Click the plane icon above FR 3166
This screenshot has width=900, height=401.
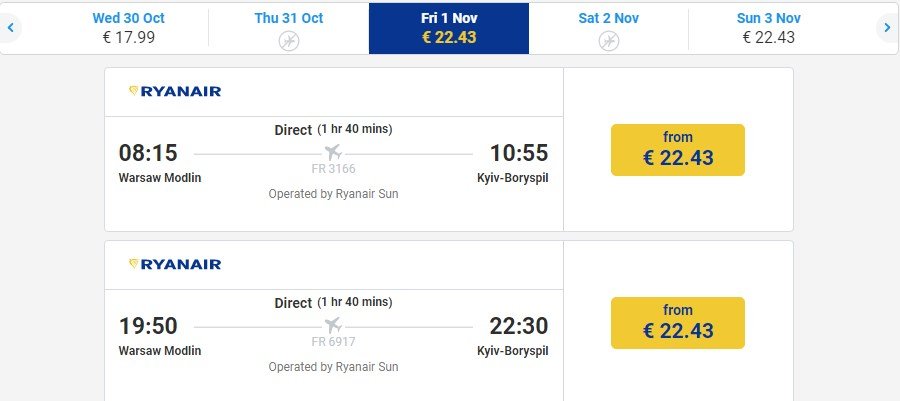[x=333, y=153]
